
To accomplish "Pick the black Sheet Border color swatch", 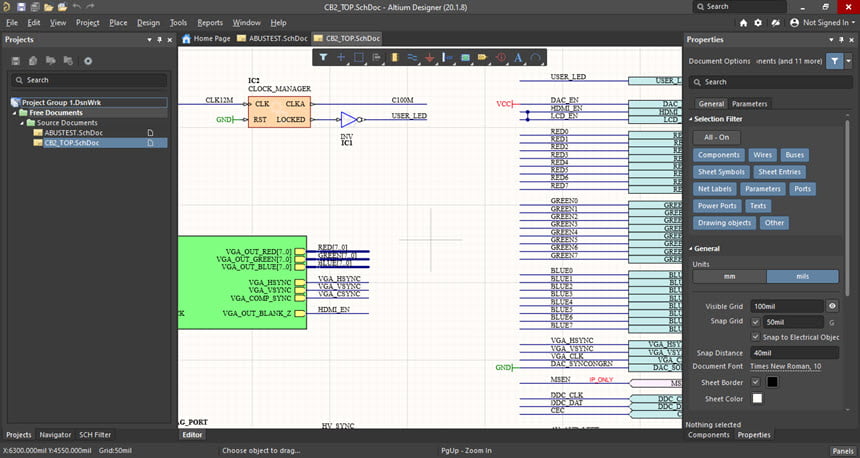I will click(x=772, y=382).
